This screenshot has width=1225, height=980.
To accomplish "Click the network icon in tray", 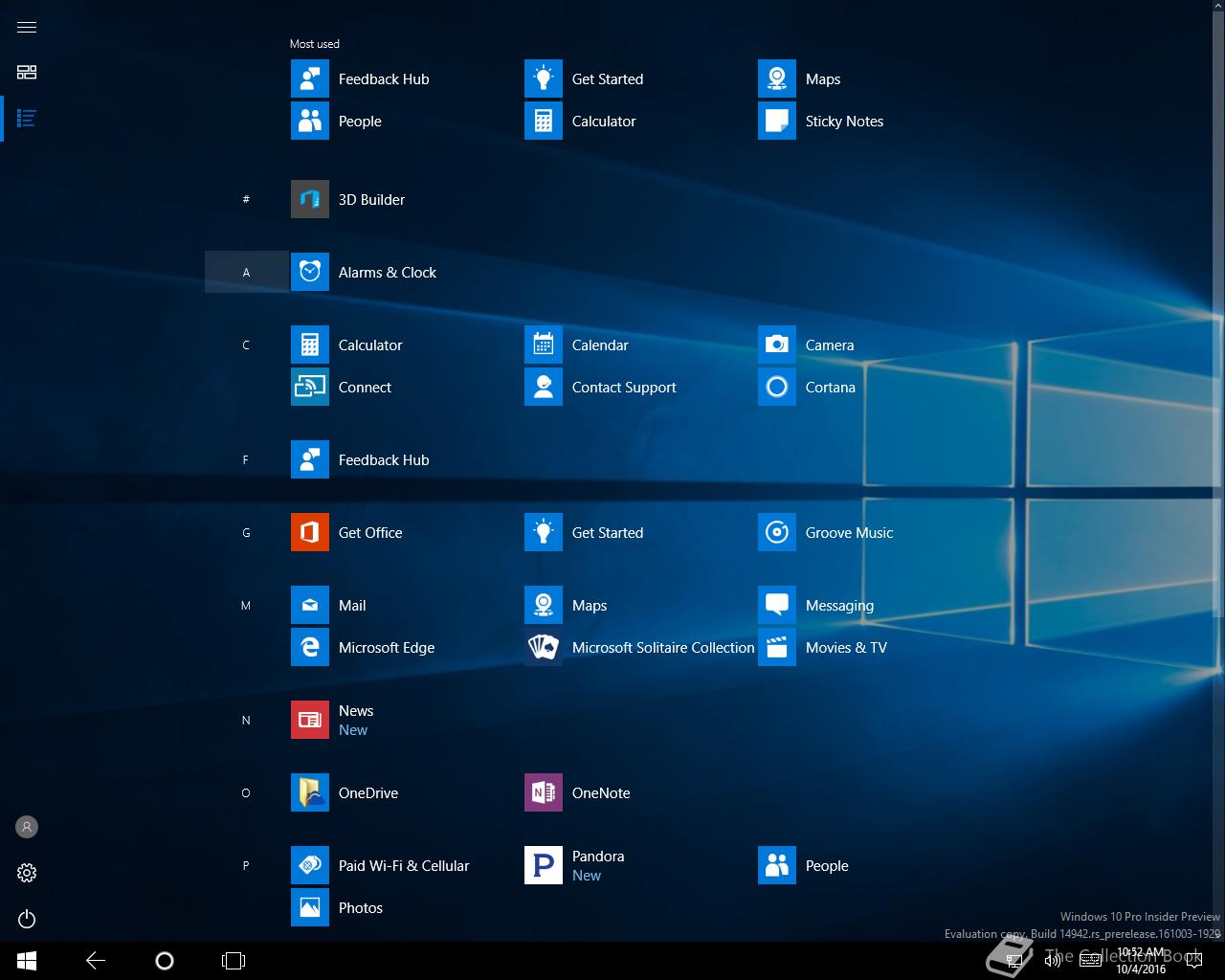I will (1015, 961).
